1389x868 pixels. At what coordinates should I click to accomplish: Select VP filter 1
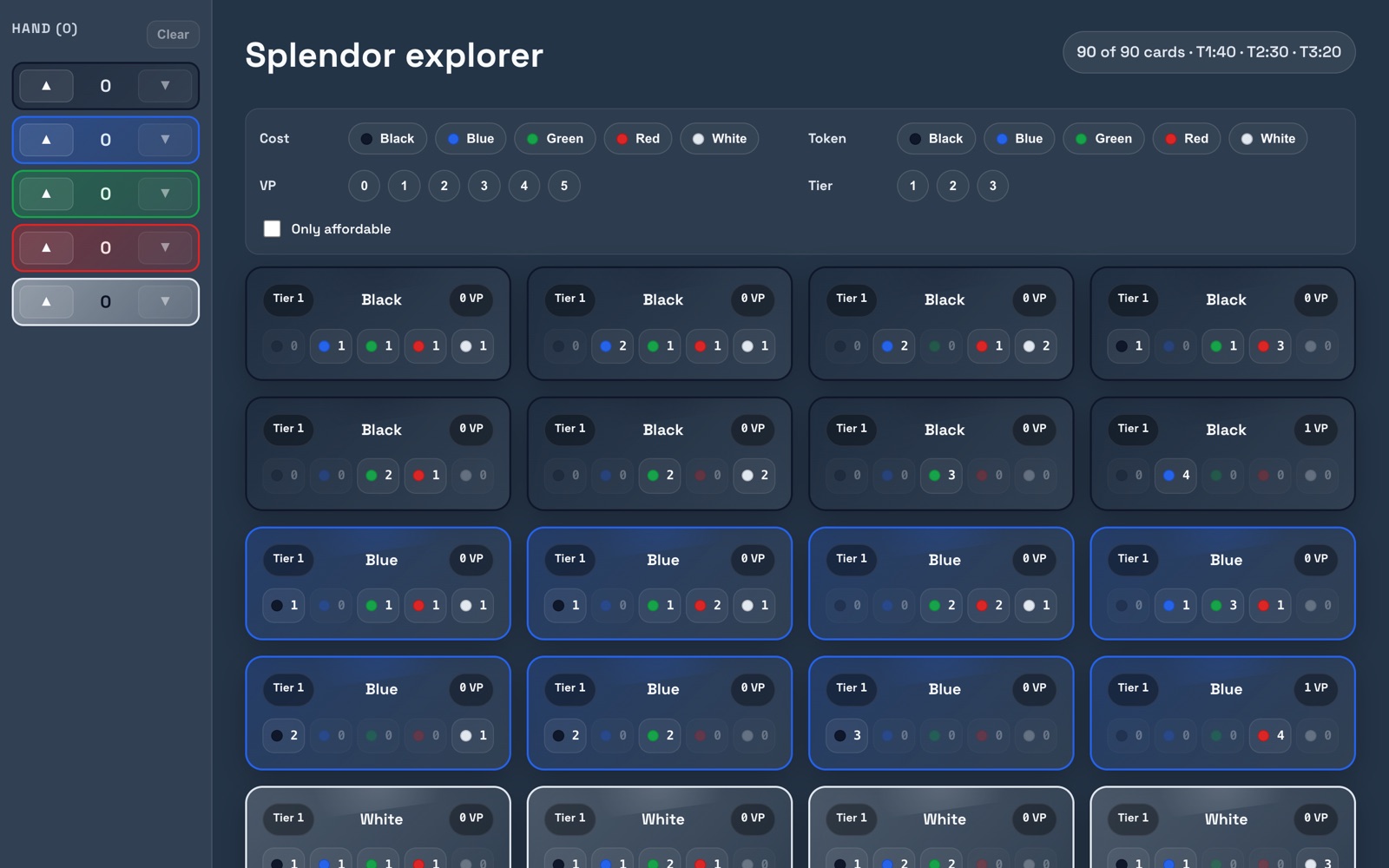(x=405, y=186)
